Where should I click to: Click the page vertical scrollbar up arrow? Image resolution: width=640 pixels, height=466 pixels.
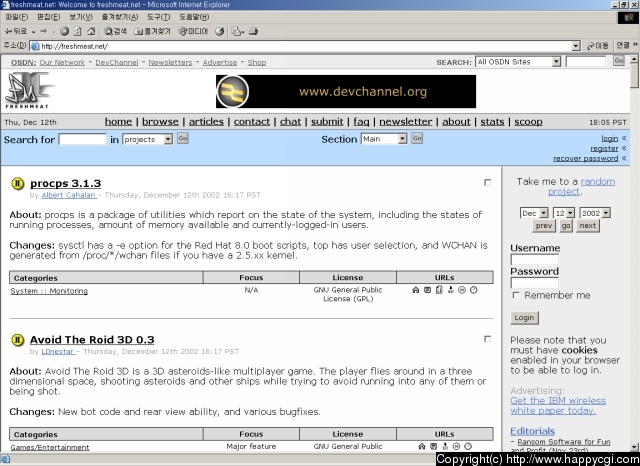[x=634, y=59]
